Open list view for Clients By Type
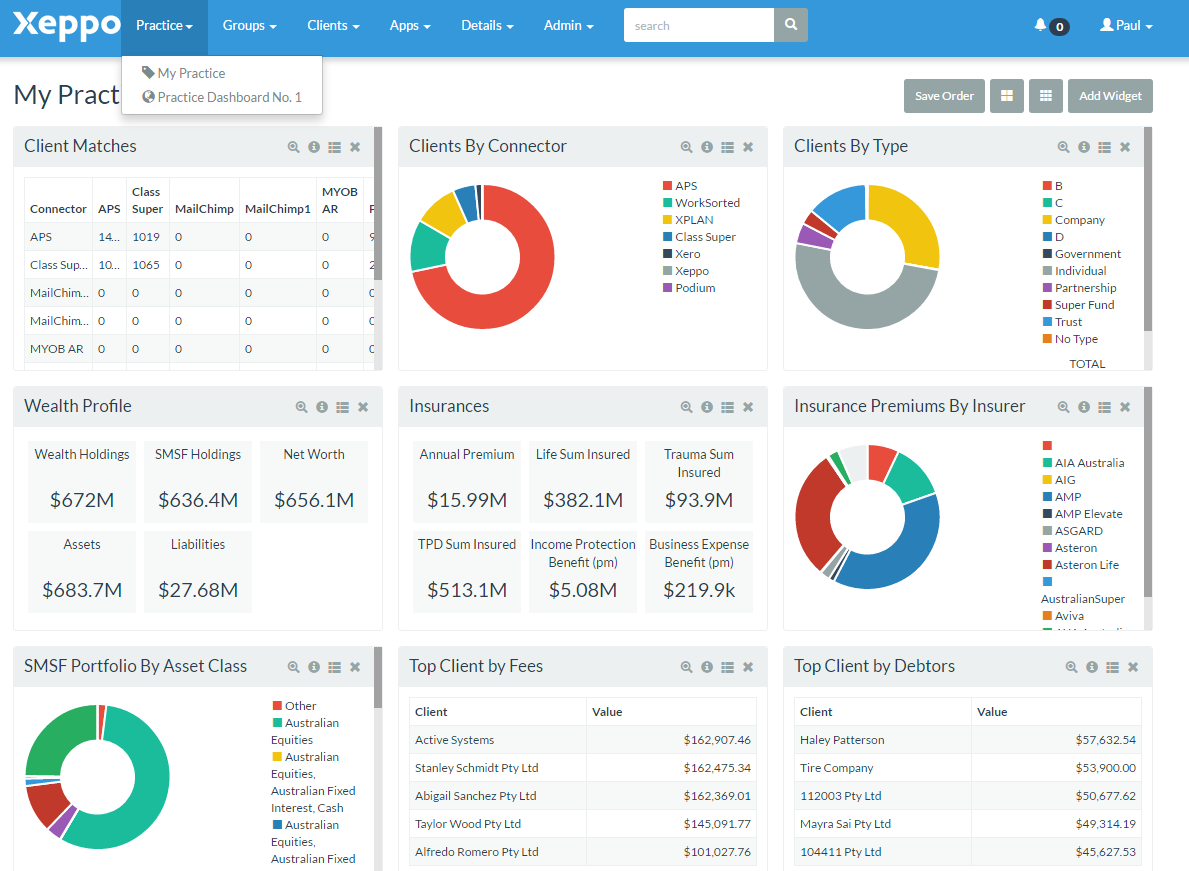 click(x=1104, y=147)
